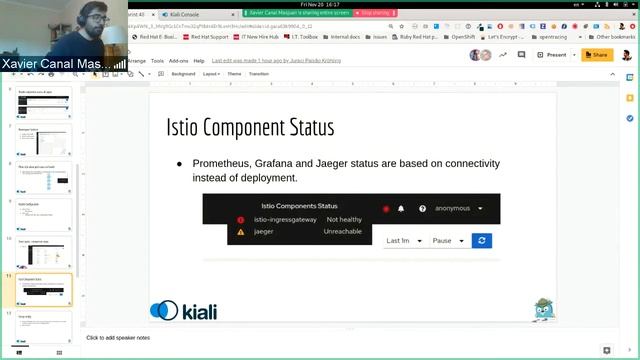Choose the Select cursor tool
Image resolution: width=640 pixels, height=360 pixels.
click(x=95, y=74)
